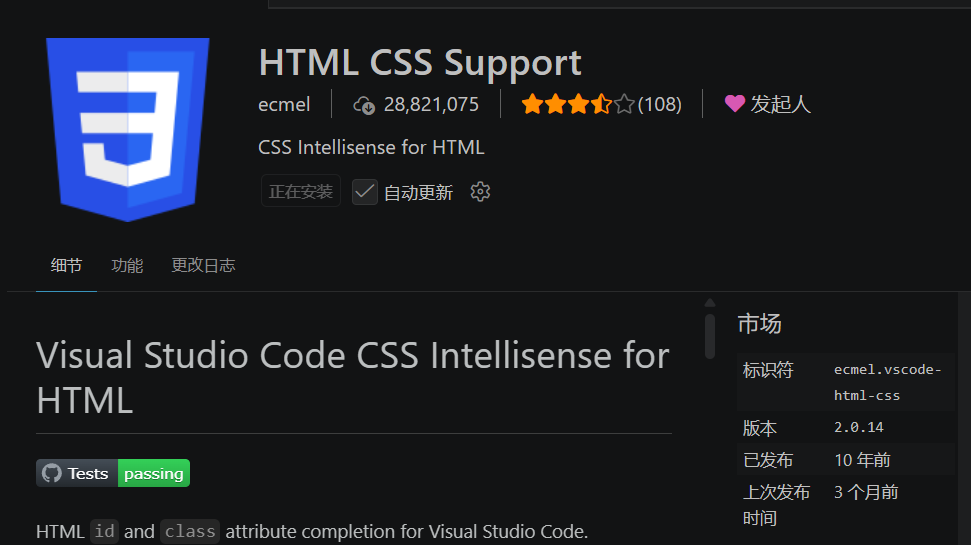Switch to the 功能 tab

click(127, 266)
